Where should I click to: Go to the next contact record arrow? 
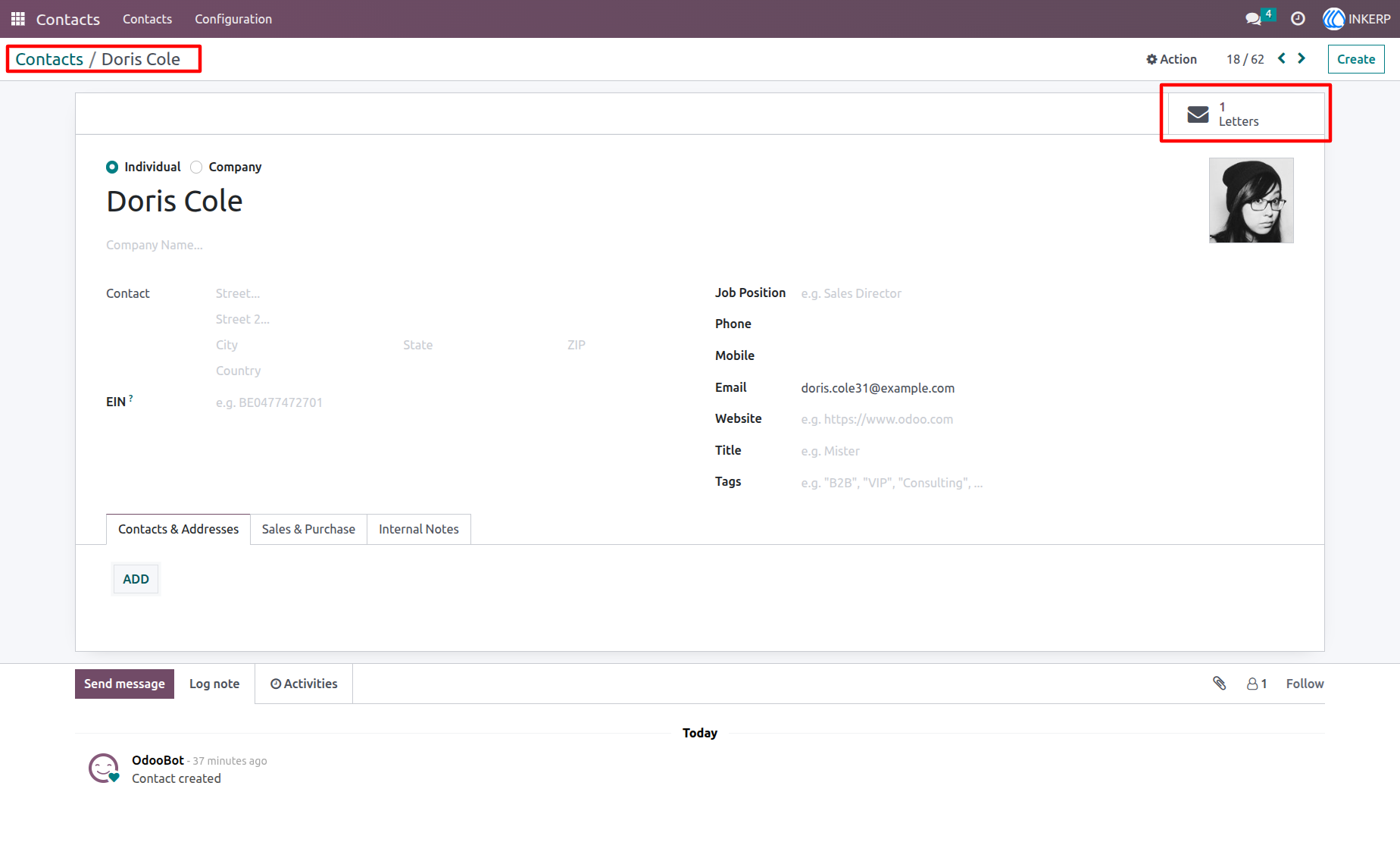click(1302, 58)
